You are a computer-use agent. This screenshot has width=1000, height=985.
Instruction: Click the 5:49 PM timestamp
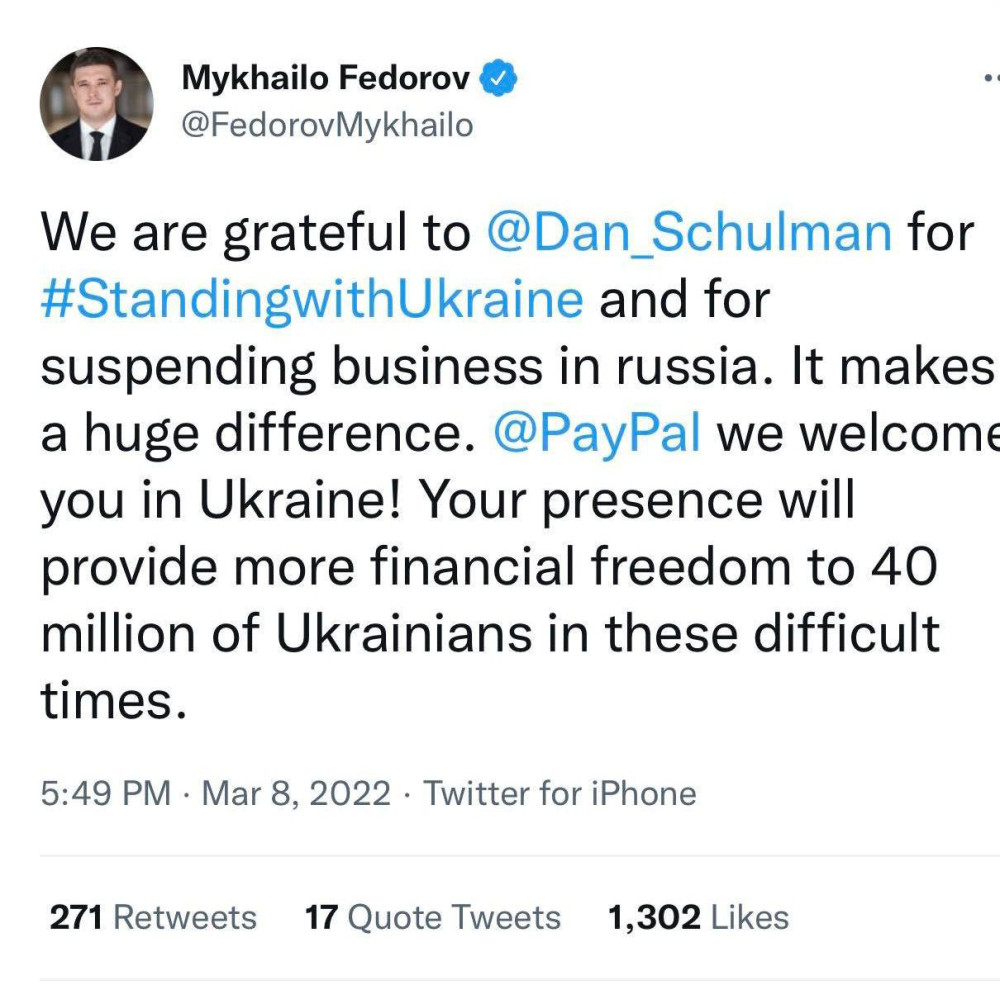point(106,794)
